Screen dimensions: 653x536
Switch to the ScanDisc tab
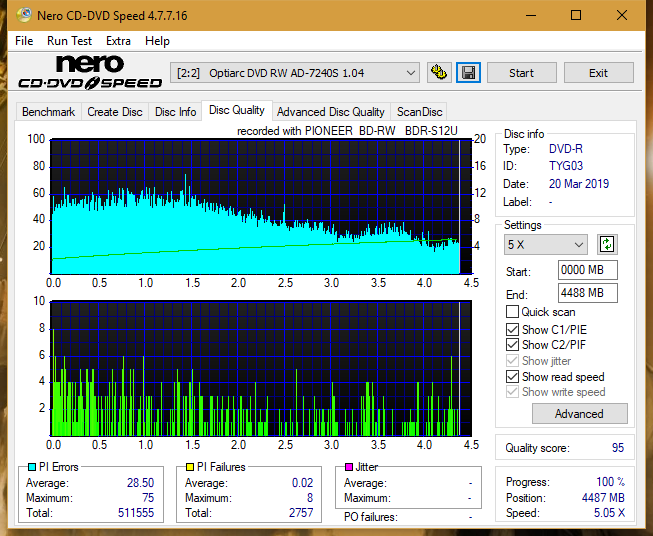tap(419, 112)
